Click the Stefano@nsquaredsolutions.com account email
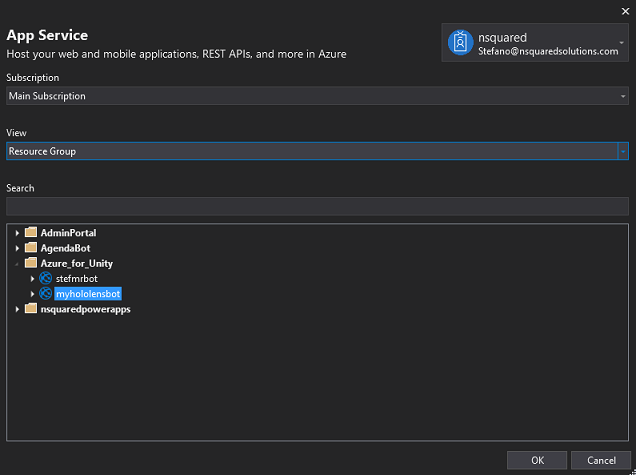This screenshot has width=636, height=475. click(x=548, y=52)
